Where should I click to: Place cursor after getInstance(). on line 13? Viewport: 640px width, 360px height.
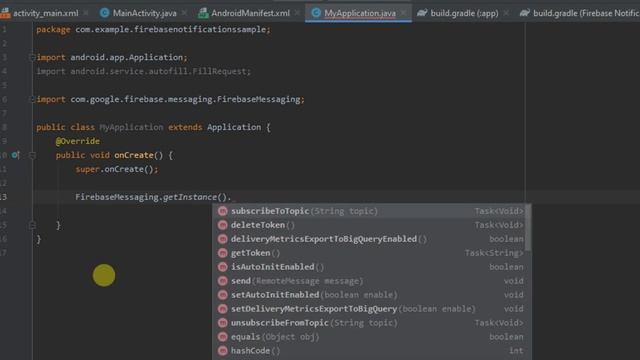pyautogui.click(x=233, y=197)
